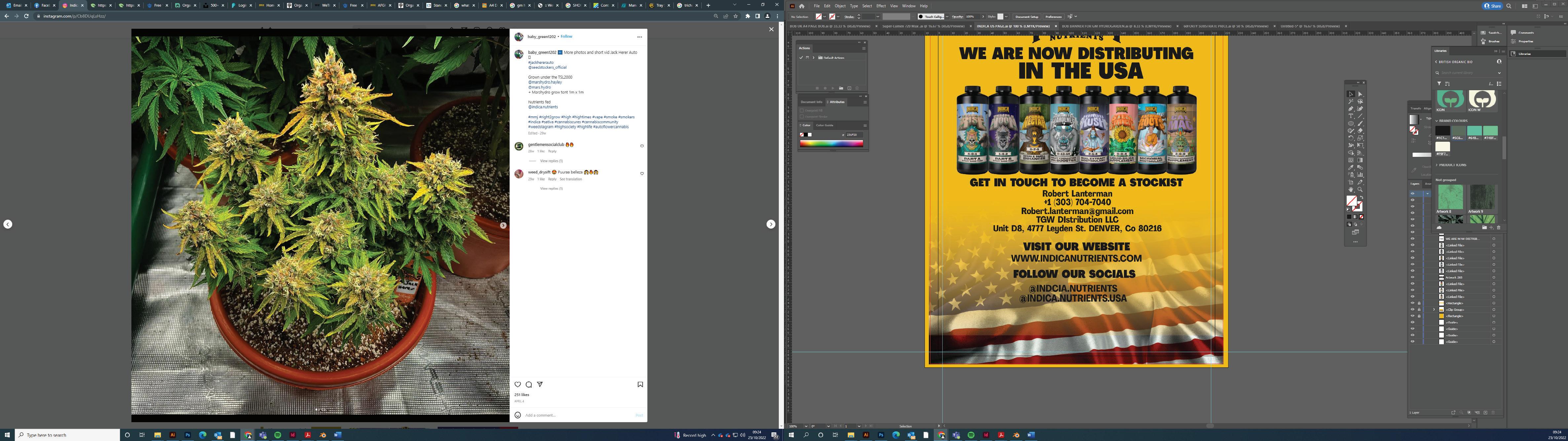Viewport: 1568px width, 441px height.
Task: Choose the Eyedropper tool
Action: tap(1351, 167)
